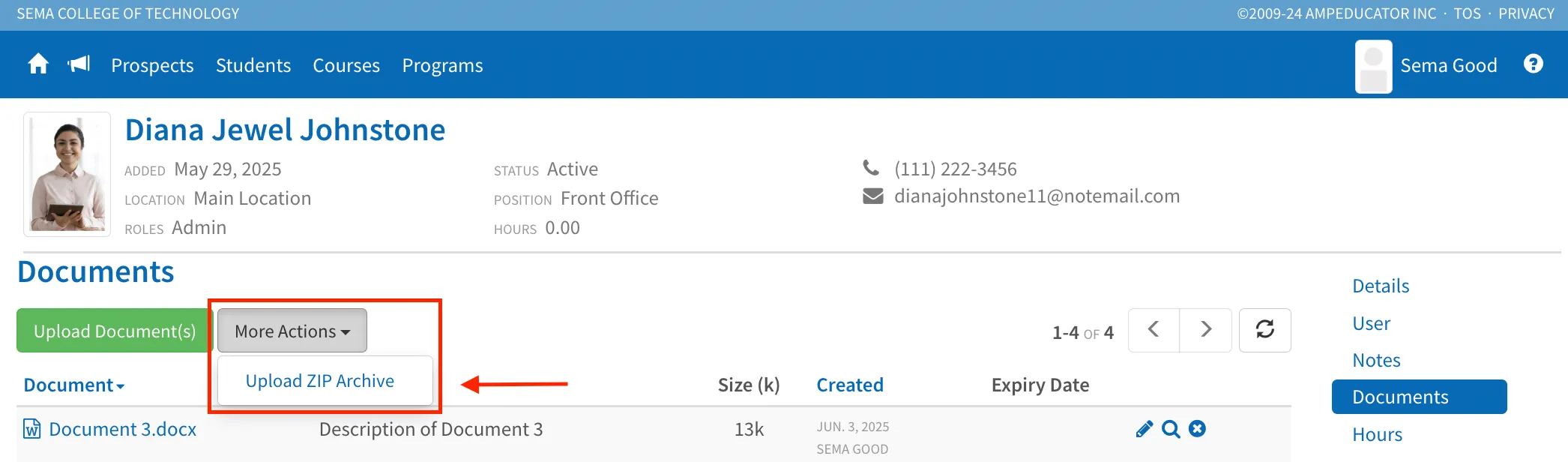This screenshot has width=1568, height=462.
Task: Click the Expiry Date column header
Action: (1040, 385)
